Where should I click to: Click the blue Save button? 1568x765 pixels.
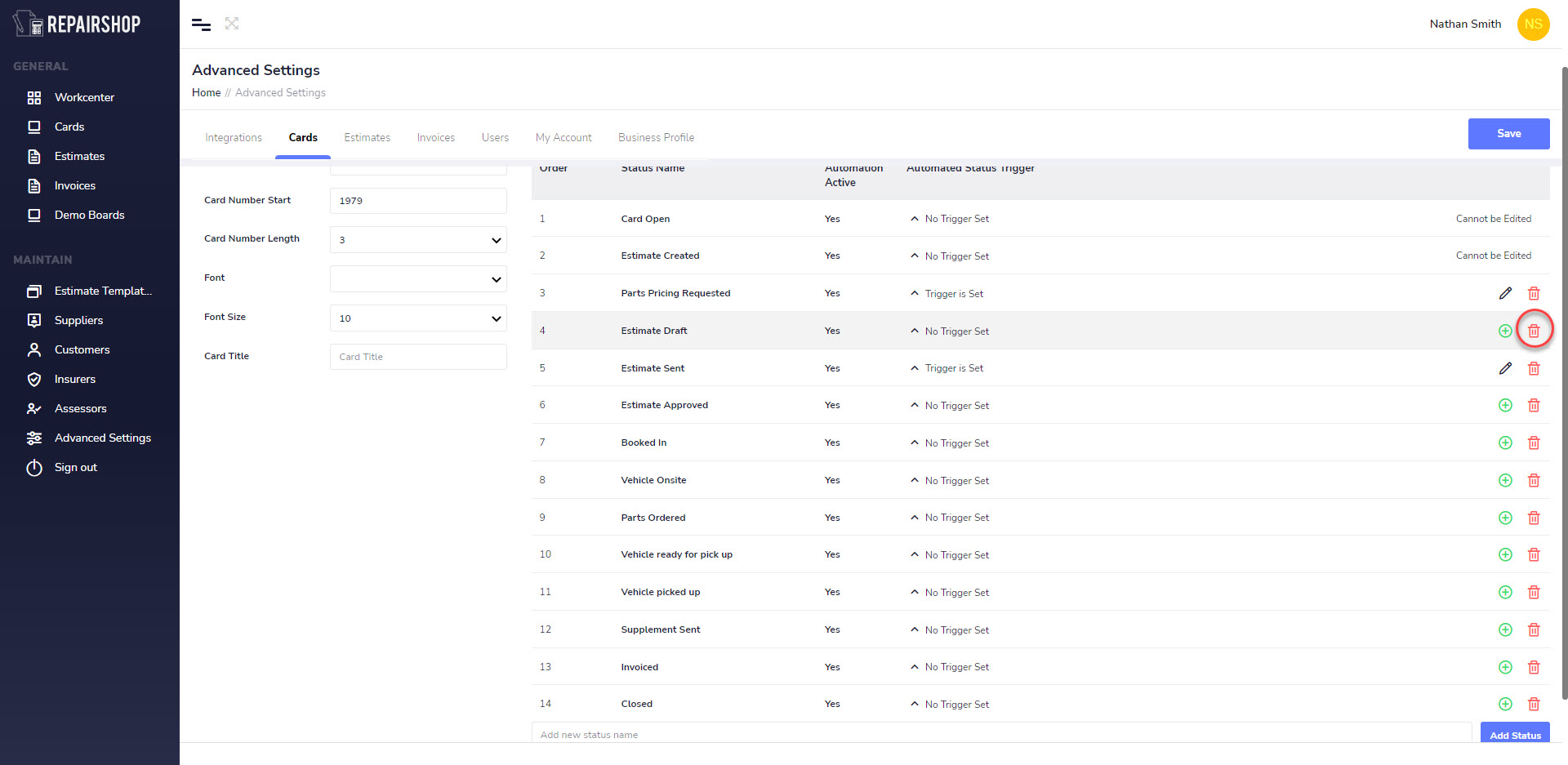(1508, 134)
